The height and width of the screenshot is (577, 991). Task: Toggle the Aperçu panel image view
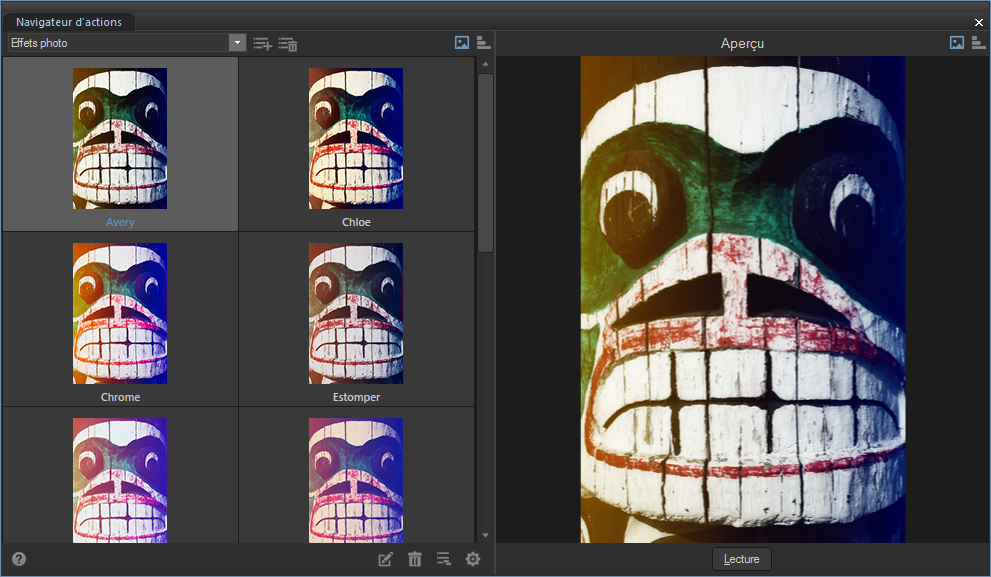(957, 43)
